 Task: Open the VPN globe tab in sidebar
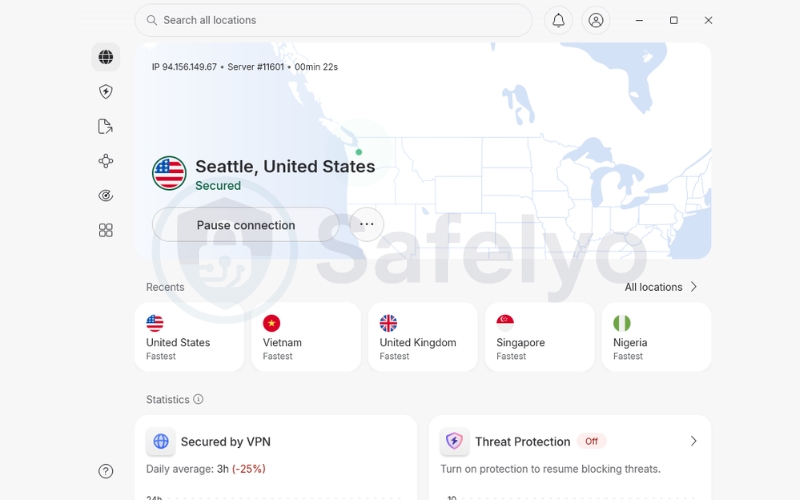click(x=106, y=57)
